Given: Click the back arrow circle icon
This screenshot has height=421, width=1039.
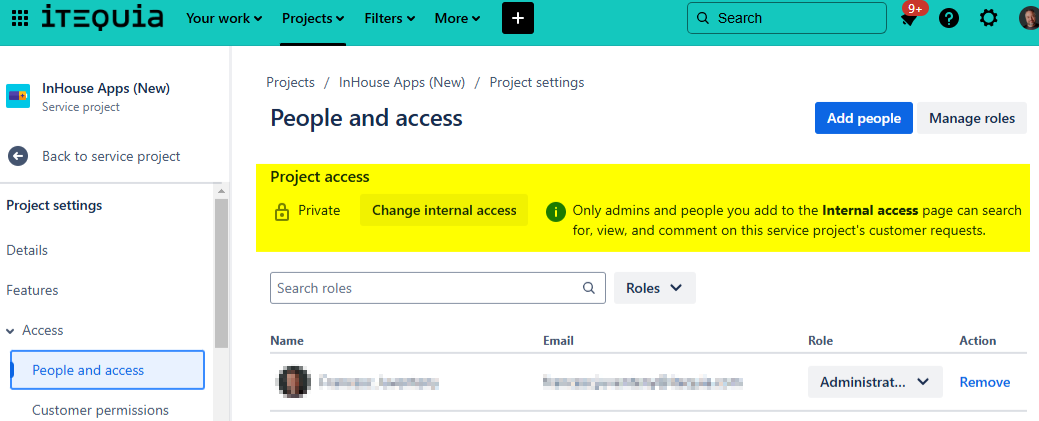Looking at the screenshot, I should pos(18,156).
